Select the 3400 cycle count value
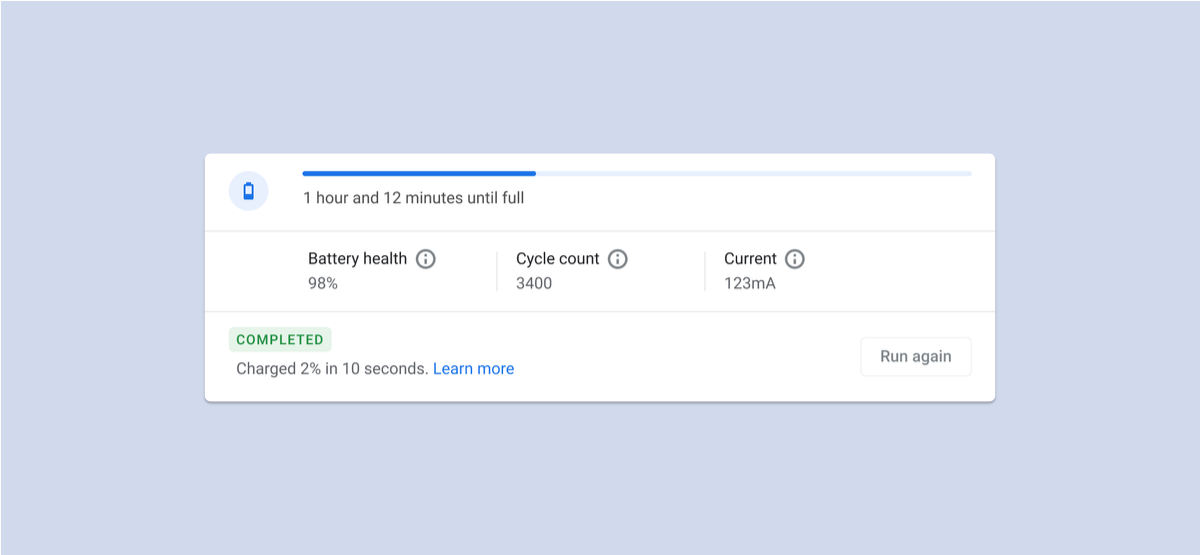 534,284
